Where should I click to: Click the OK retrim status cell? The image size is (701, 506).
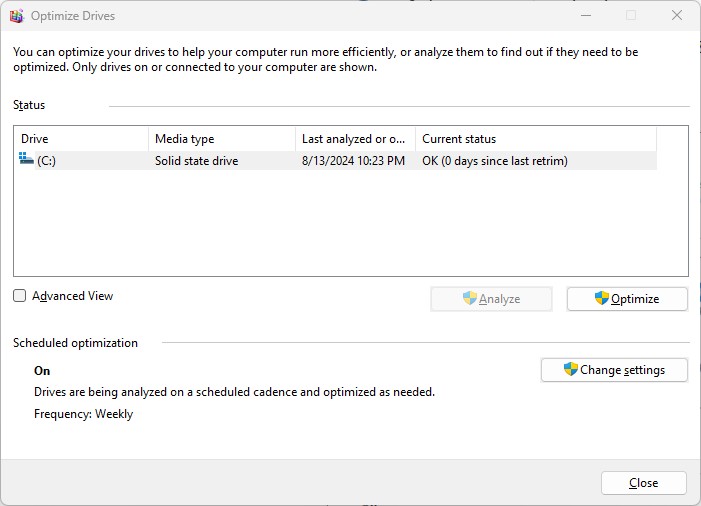point(495,160)
